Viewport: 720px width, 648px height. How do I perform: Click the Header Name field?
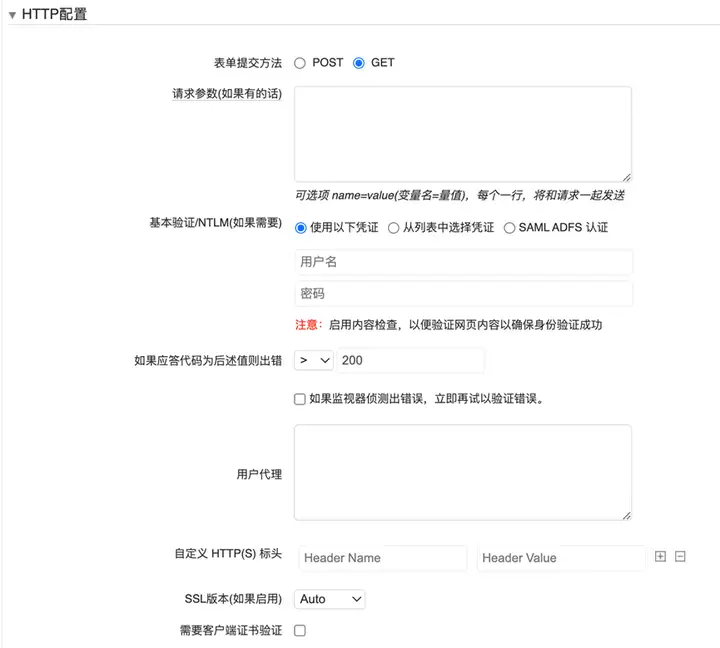(x=383, y=558)
